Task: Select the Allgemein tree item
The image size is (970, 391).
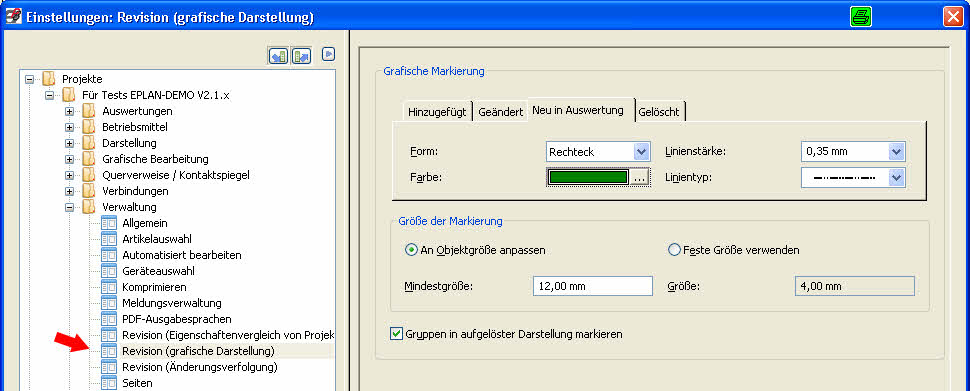Action: (x=145, y=223)
